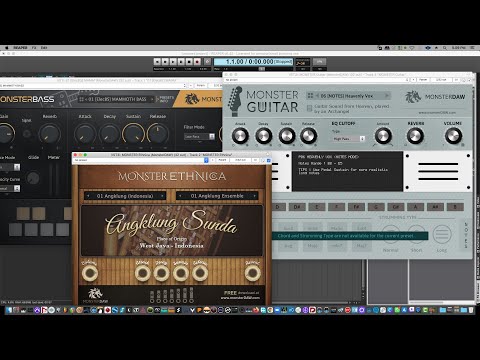Image resolution: width=480 pixels, height=360 pixels.
Task: Click Monster Guitar EQ Amount knob
Action: pos(383,135)
